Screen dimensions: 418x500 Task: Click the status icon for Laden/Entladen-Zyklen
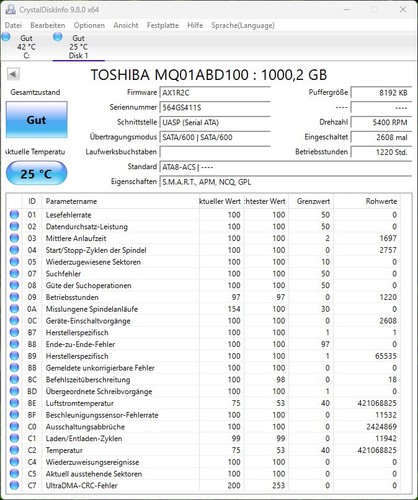[x=14, y=438]
